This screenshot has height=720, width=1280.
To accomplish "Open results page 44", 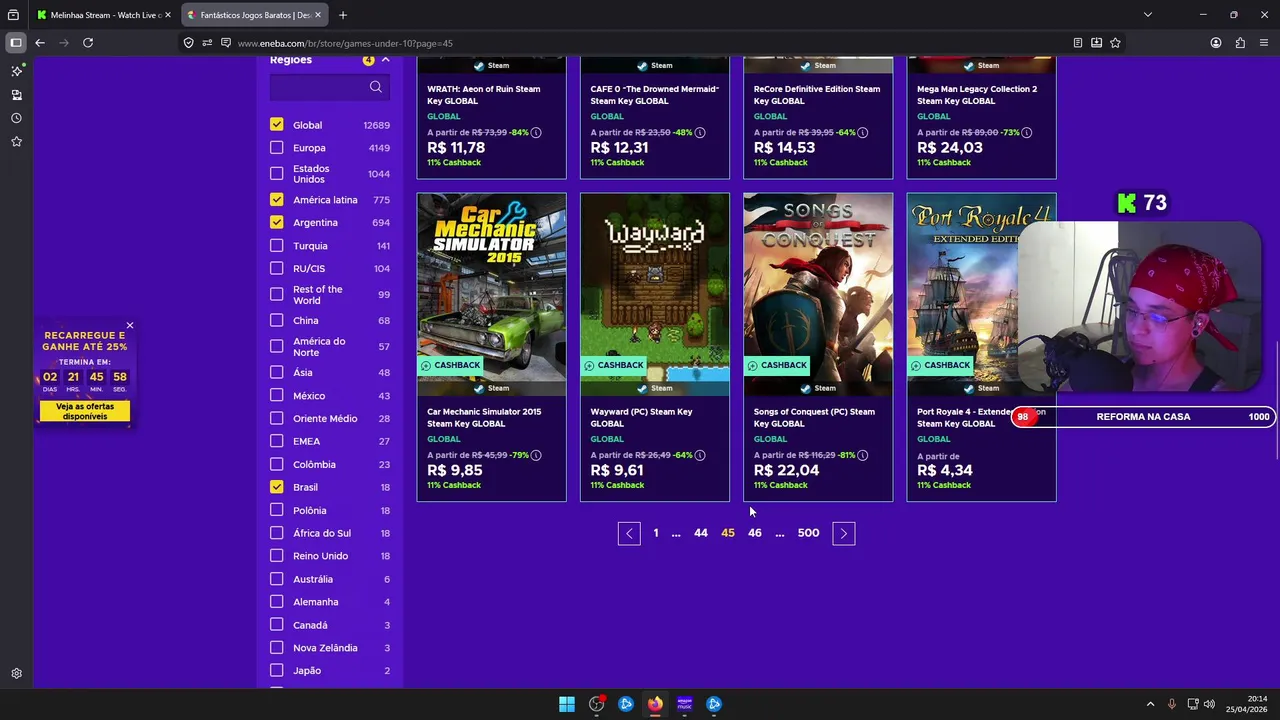I will click(701, 533).
